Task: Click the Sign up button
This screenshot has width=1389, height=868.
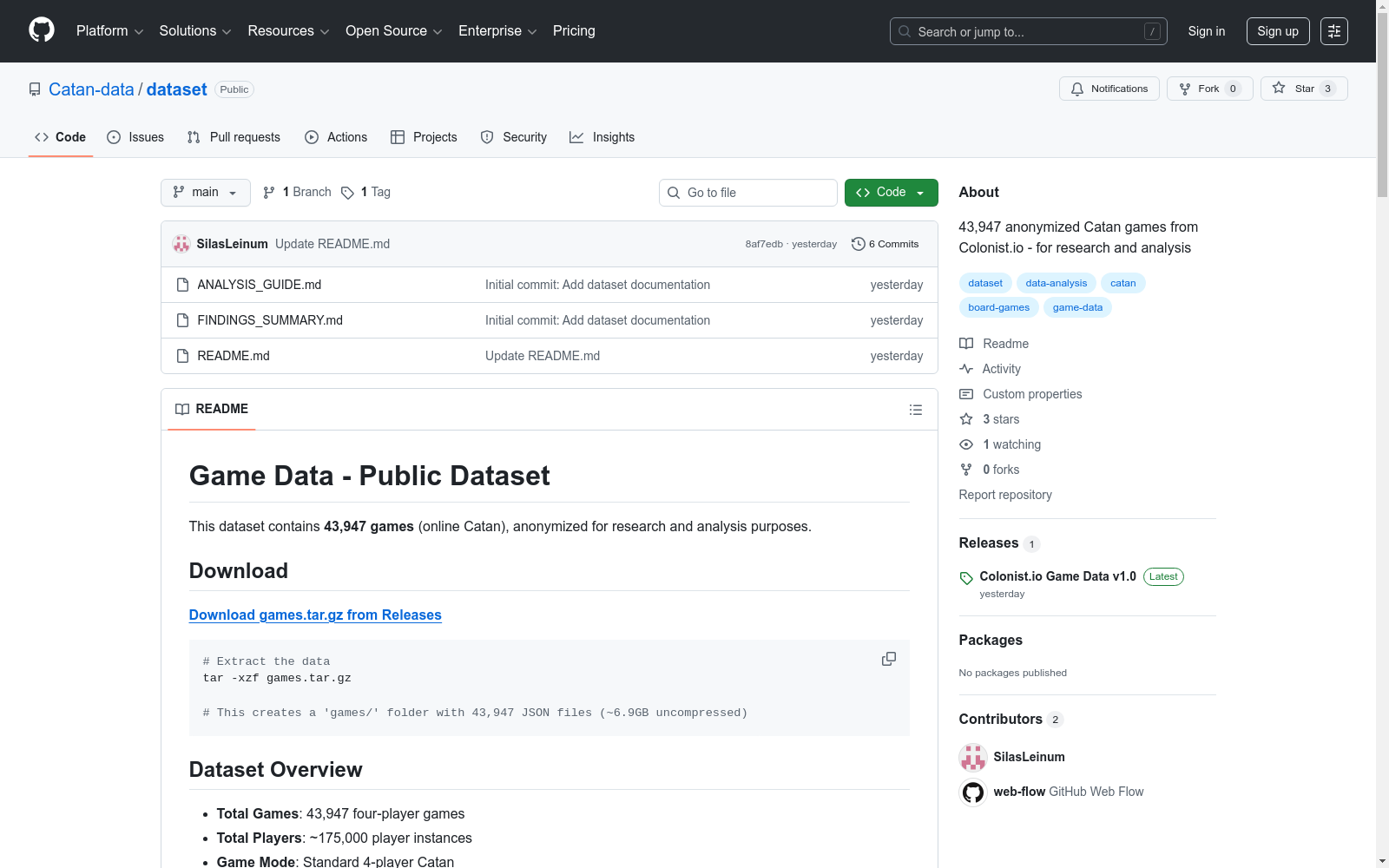Action: pos(1278,31)
